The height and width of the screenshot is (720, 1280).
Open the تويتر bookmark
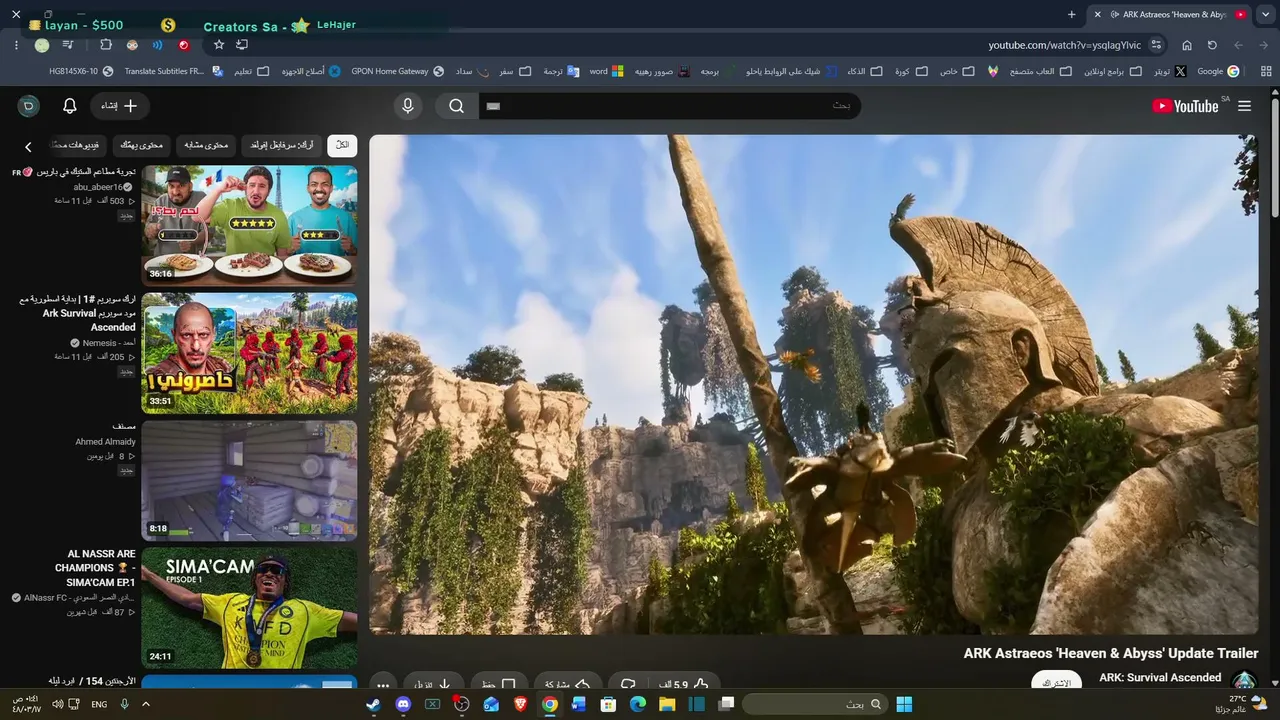point(1170,72)
